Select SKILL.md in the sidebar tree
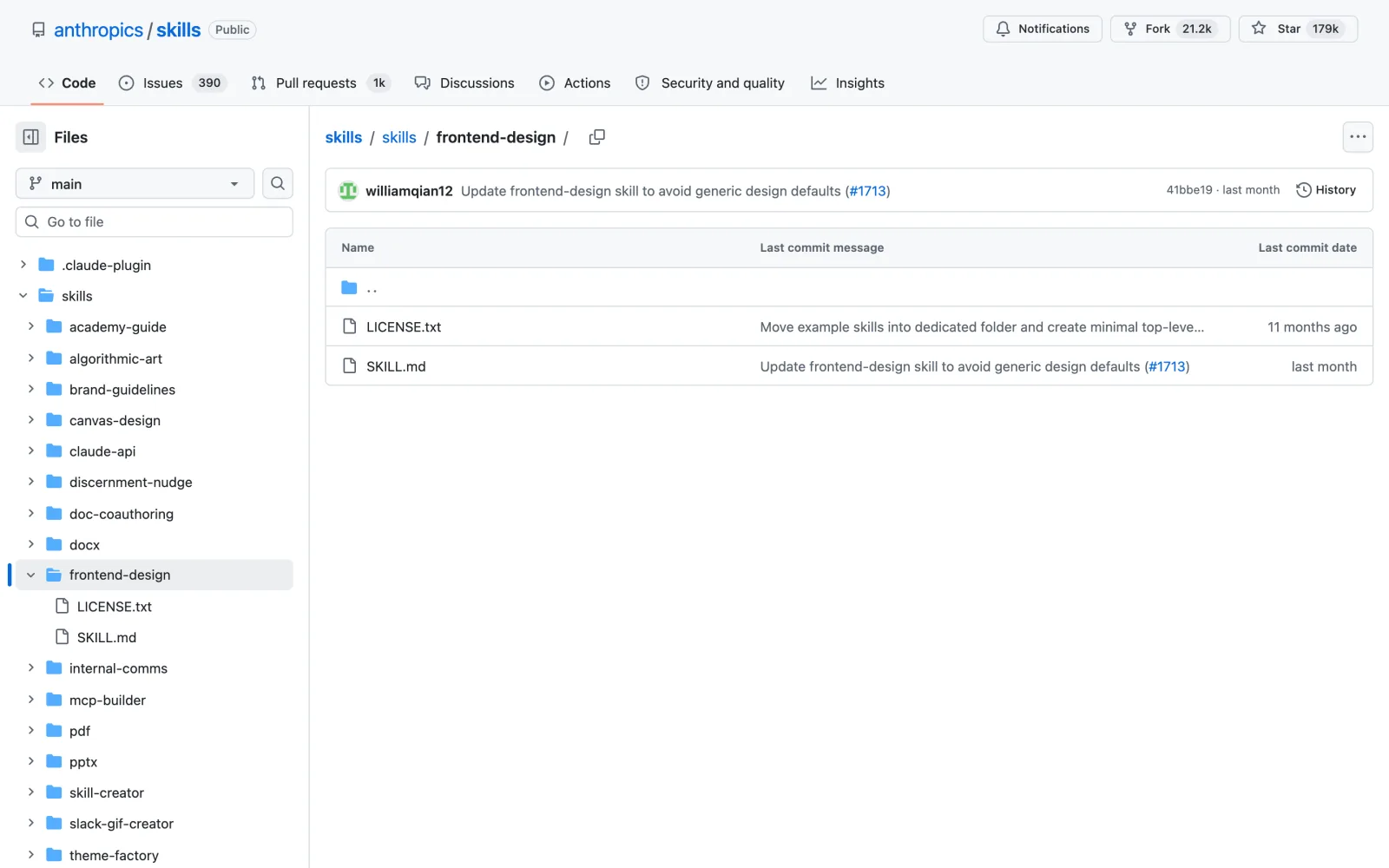1389x868 pixels. 107,637
